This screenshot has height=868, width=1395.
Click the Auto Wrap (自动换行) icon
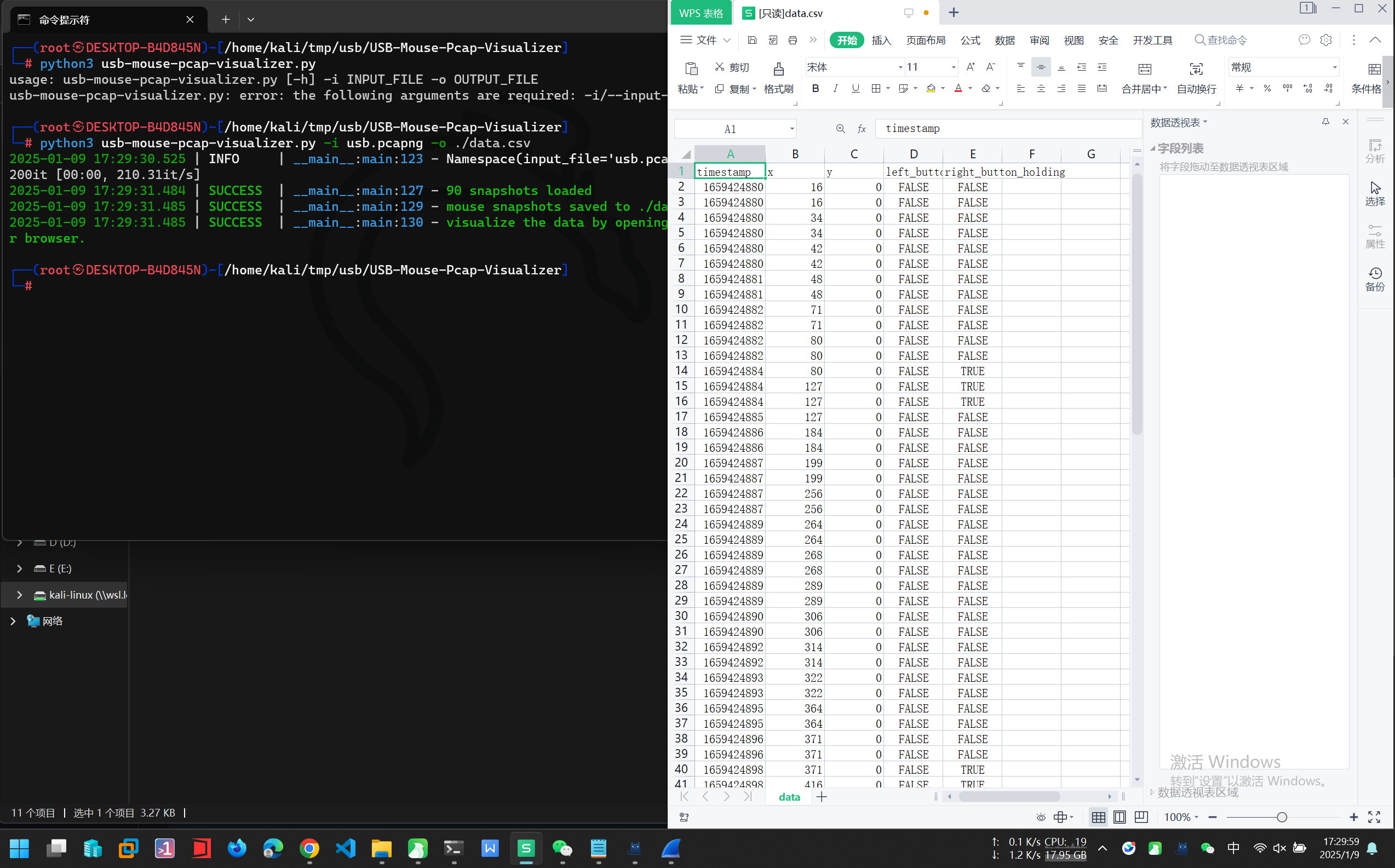tap(1196, 70)
